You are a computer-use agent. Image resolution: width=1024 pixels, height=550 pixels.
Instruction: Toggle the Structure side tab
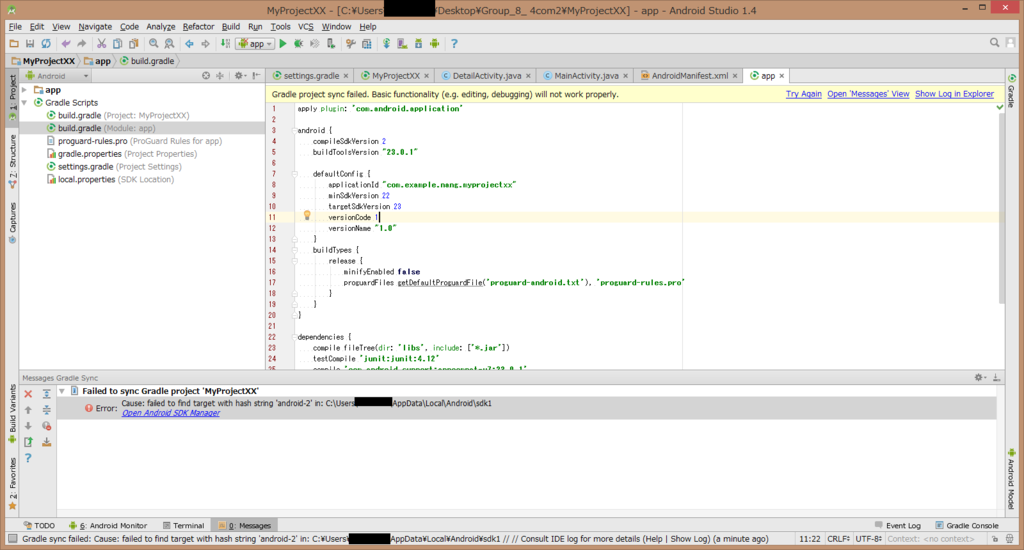click(12, 161)
